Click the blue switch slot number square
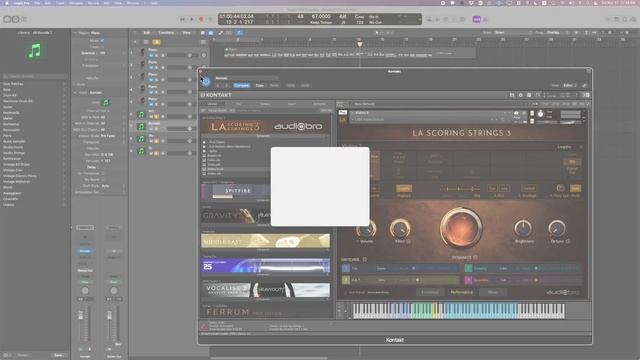Image resolution: width=640 pixels, height=360 pixels. [346, 268]
